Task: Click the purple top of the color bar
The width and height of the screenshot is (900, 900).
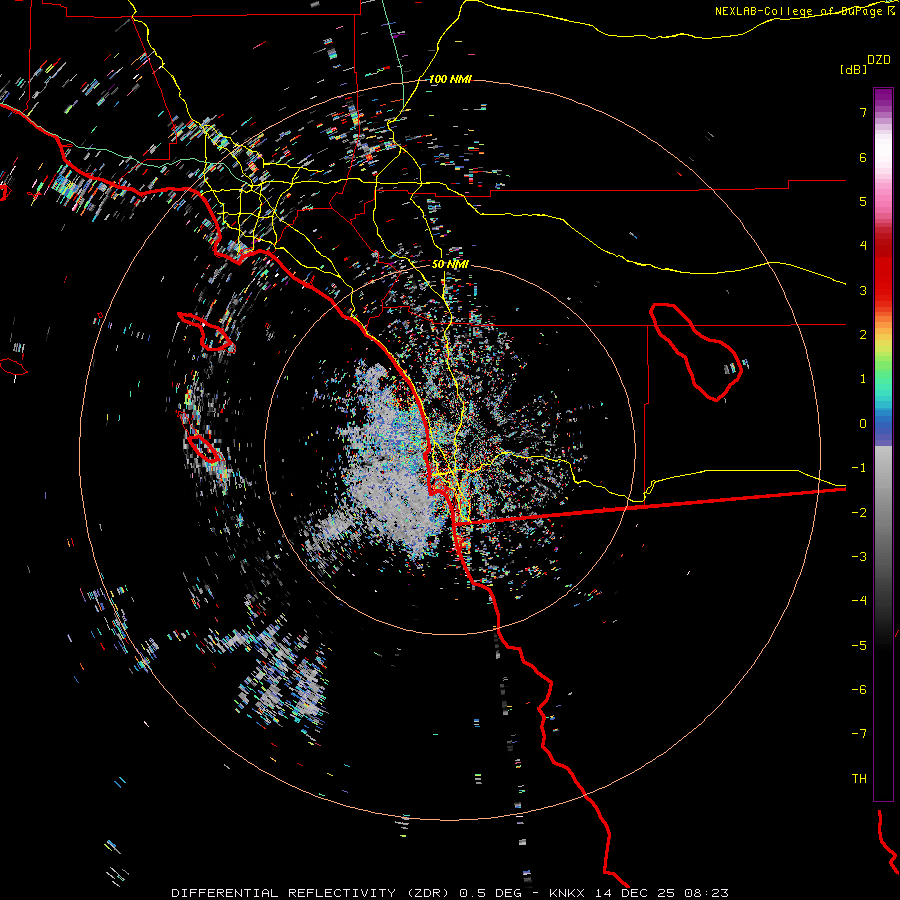Action: pos(883,99)
